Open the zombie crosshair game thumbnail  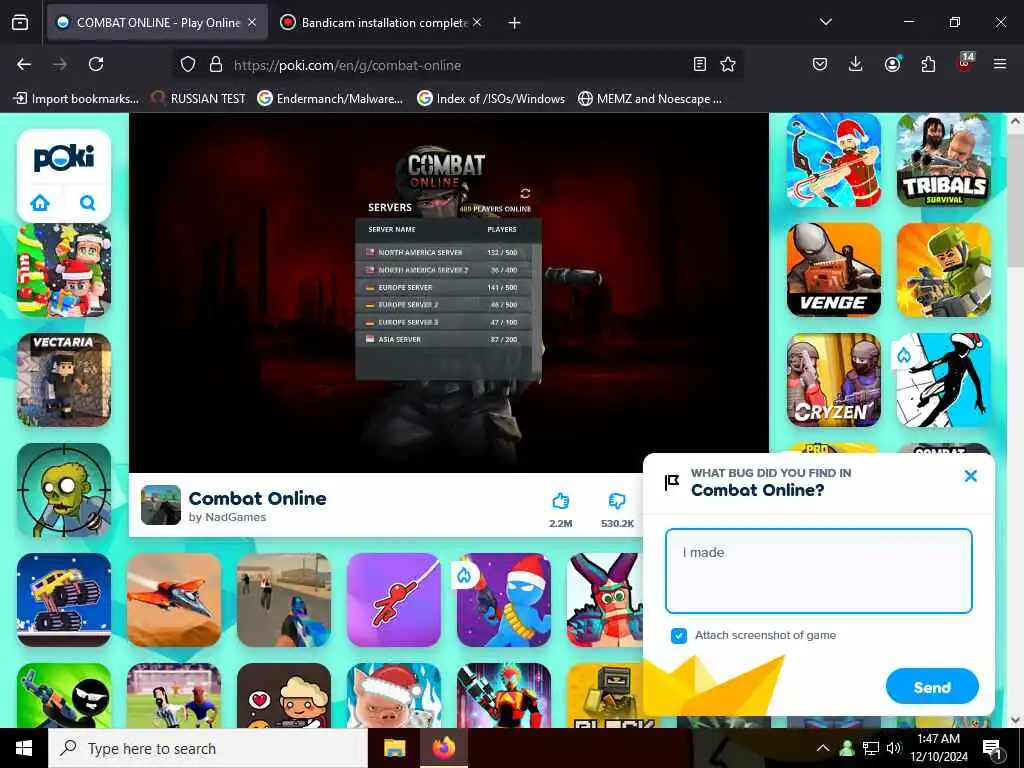pyautogui.click(x=64, y=490)
